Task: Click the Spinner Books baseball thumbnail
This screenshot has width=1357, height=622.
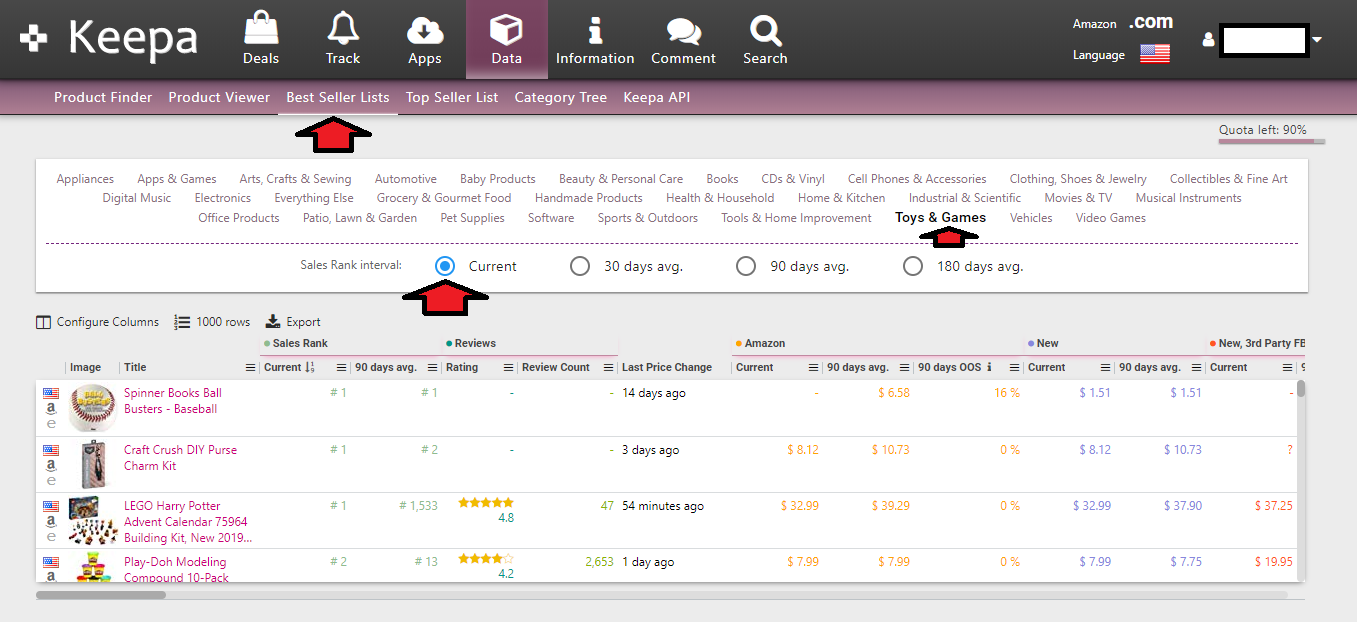Action: (x=93, y=408)
